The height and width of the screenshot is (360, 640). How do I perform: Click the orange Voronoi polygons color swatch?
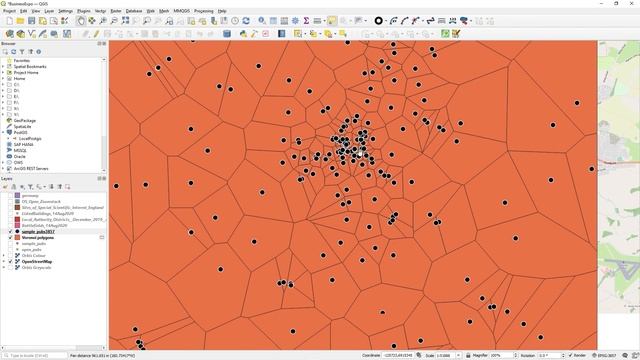(x=18, y=238)
